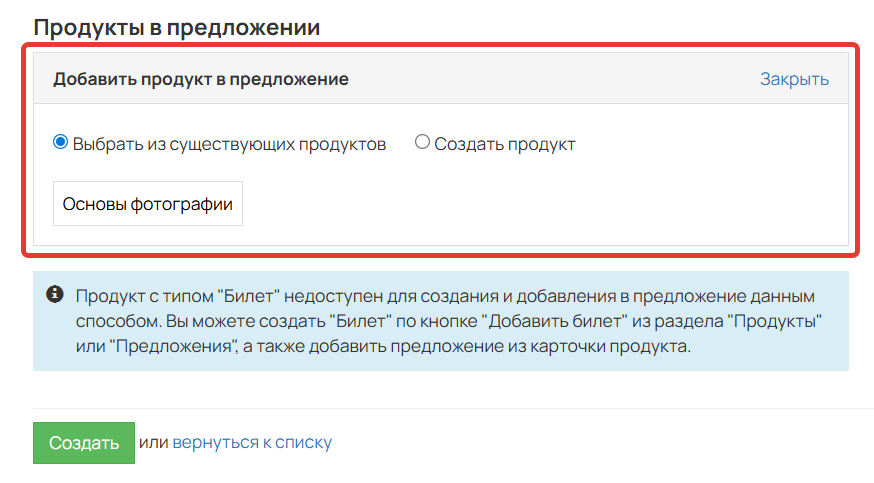Image resolution: width=874 pixels, height=483 pixels.
Task: Click the empty area right of 'Основы фотографии' field
Action: [x=545, y=203]
